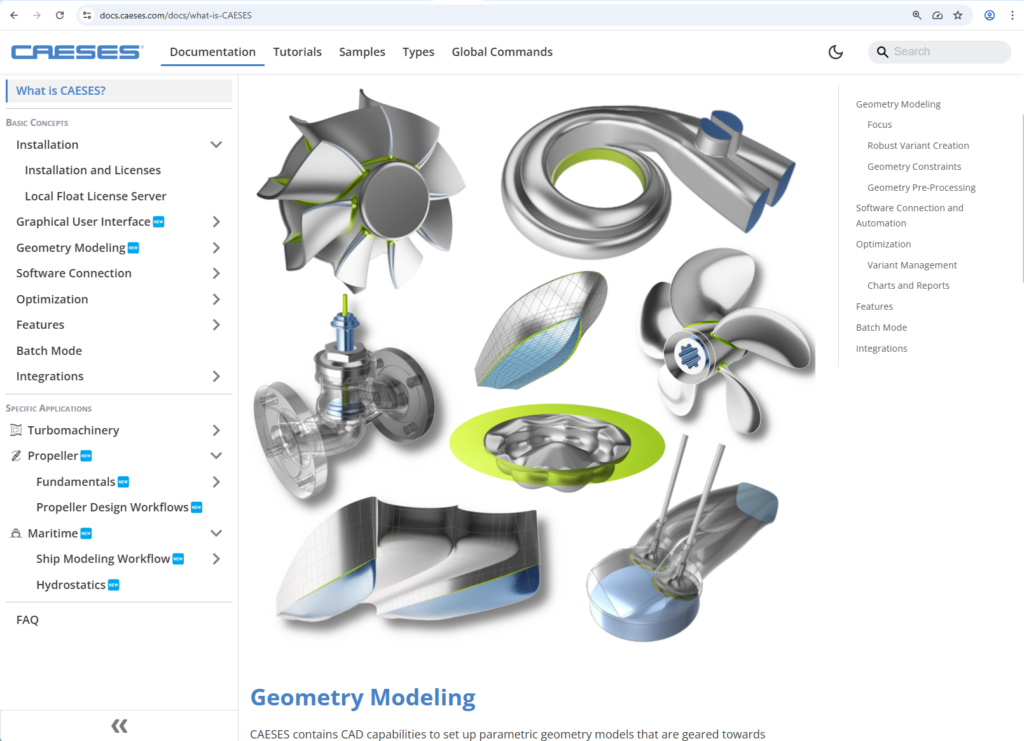This screenshot has height=741, width=1024.
Task: Click the Turbomachinery icon in sidebar
Action: (16, 430)
